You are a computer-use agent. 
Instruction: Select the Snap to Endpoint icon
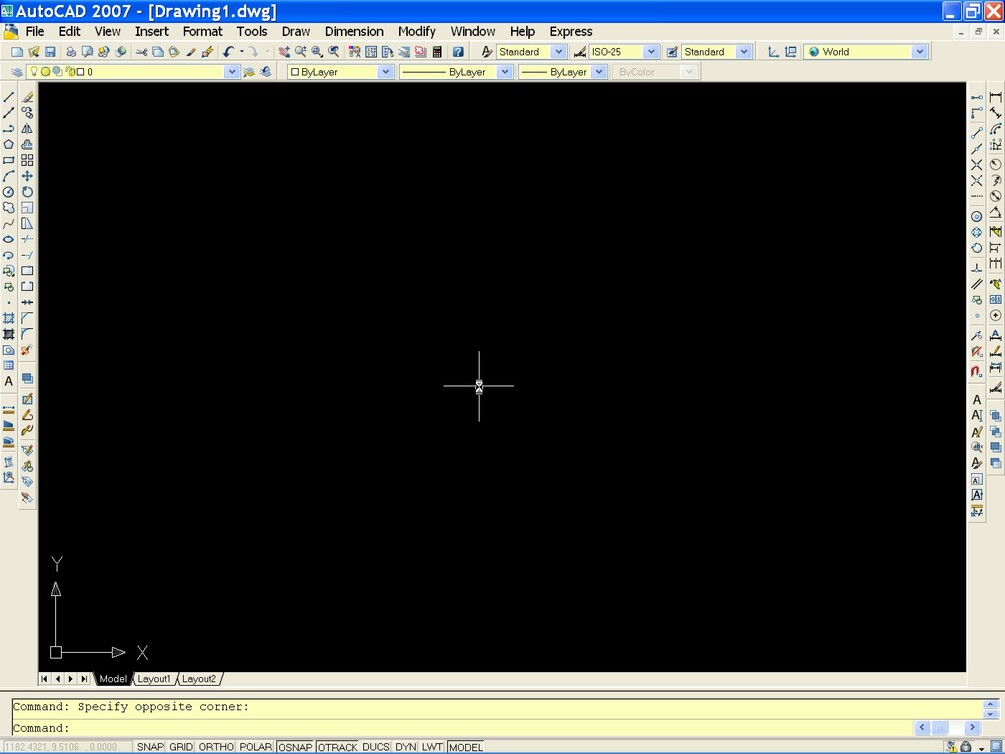977,133
